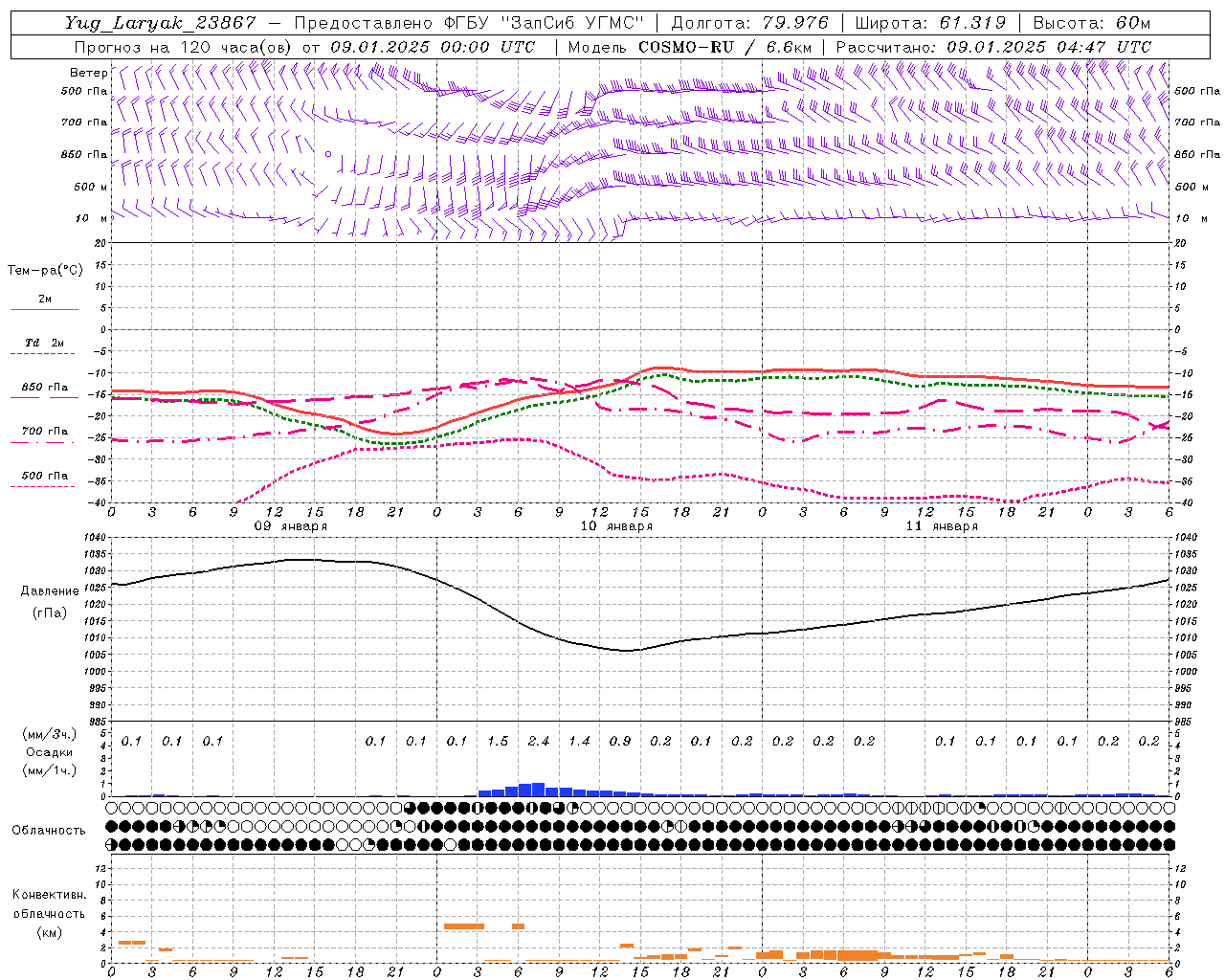
Task: Click the 10 января date label
Action: pos(616,526)
